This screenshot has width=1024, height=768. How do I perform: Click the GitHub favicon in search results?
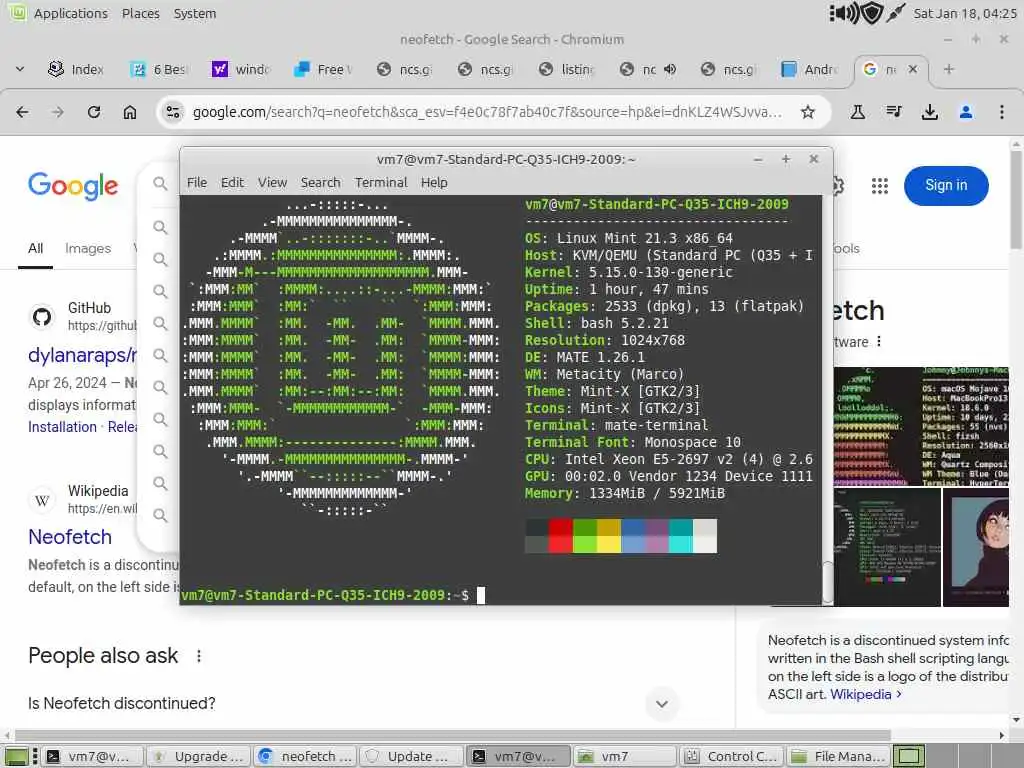click(42, 317)
